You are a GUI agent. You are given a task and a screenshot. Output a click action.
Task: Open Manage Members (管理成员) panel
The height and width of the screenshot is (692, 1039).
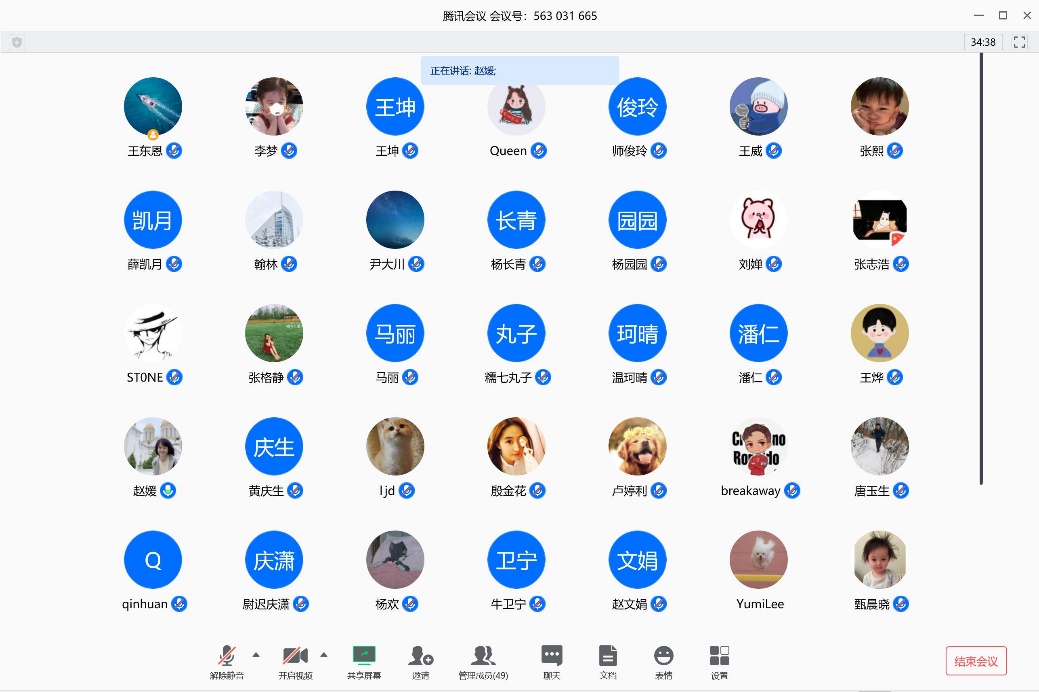[x=483, y=662]
